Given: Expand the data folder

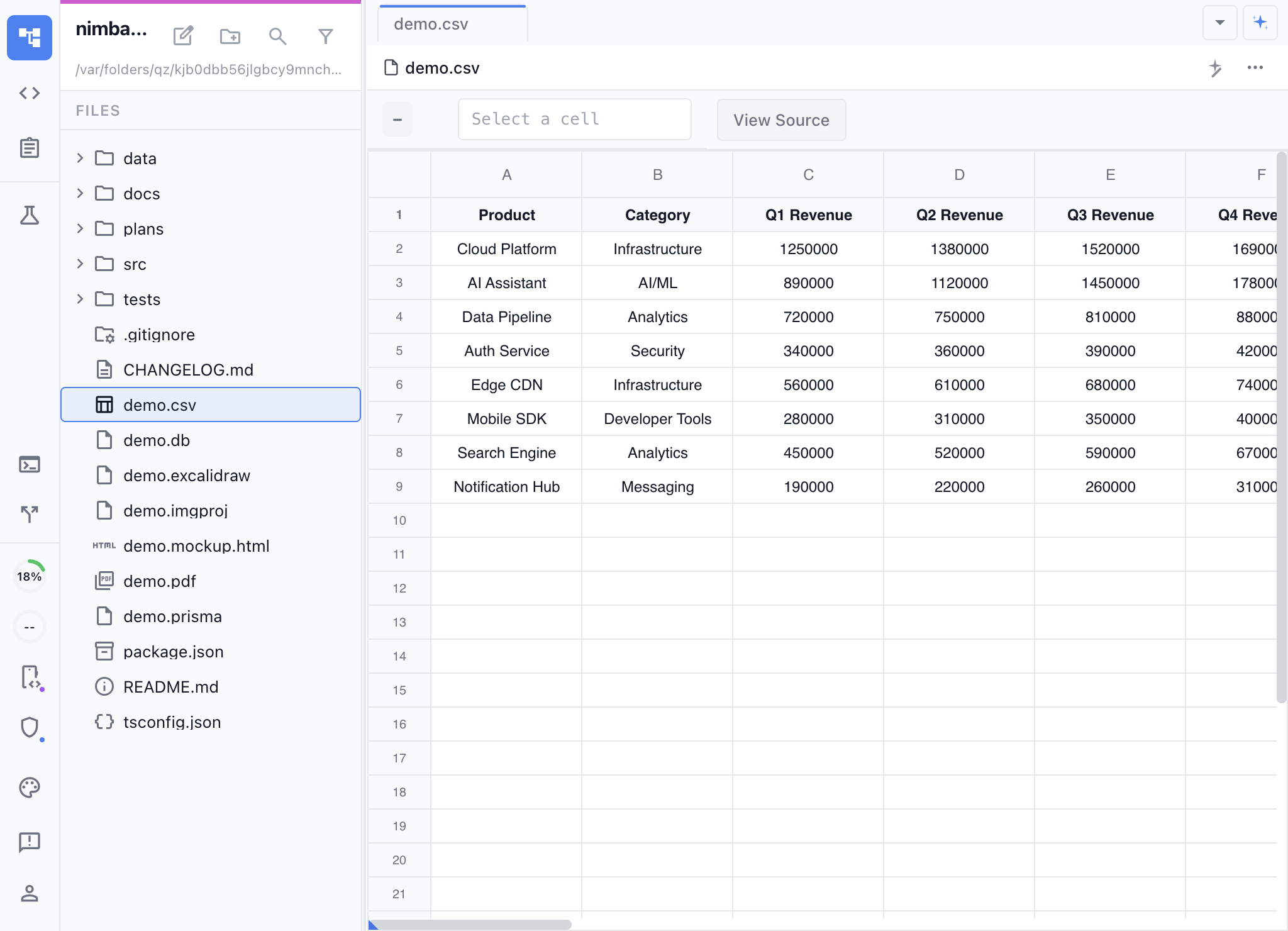Looking at the screenshot, I should coord(80,158).
